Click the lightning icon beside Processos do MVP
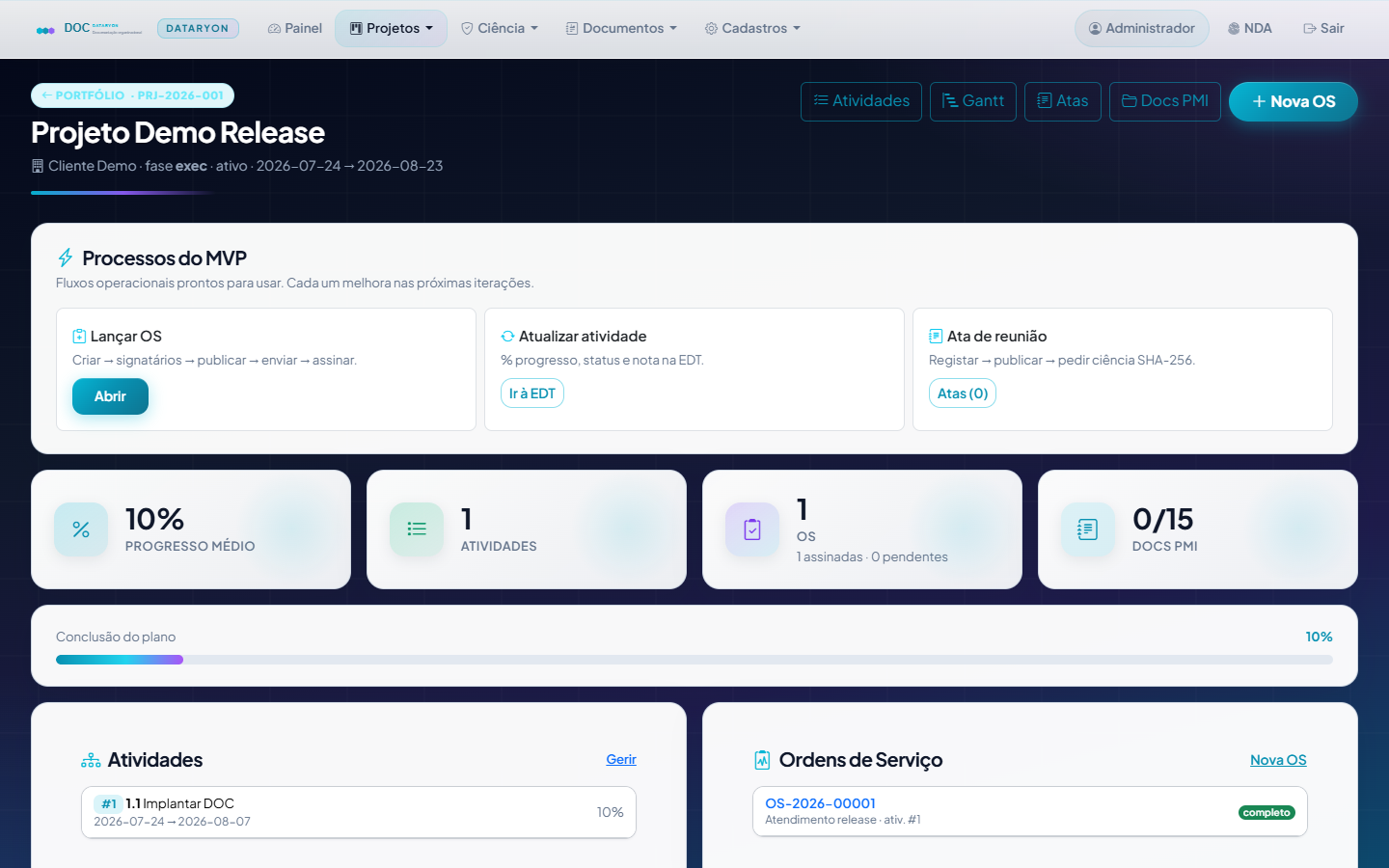 point(66,258)
